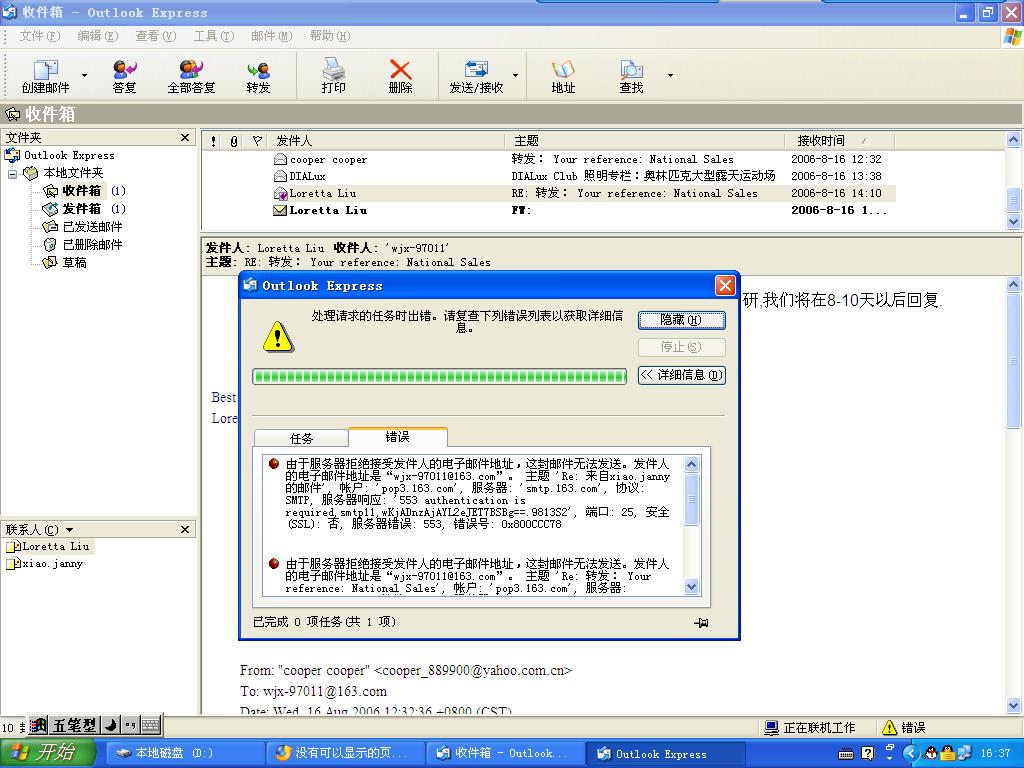Open the dropdown arrow next to 创建邮件
The image size is (1024, 768).
click(84, 76)
